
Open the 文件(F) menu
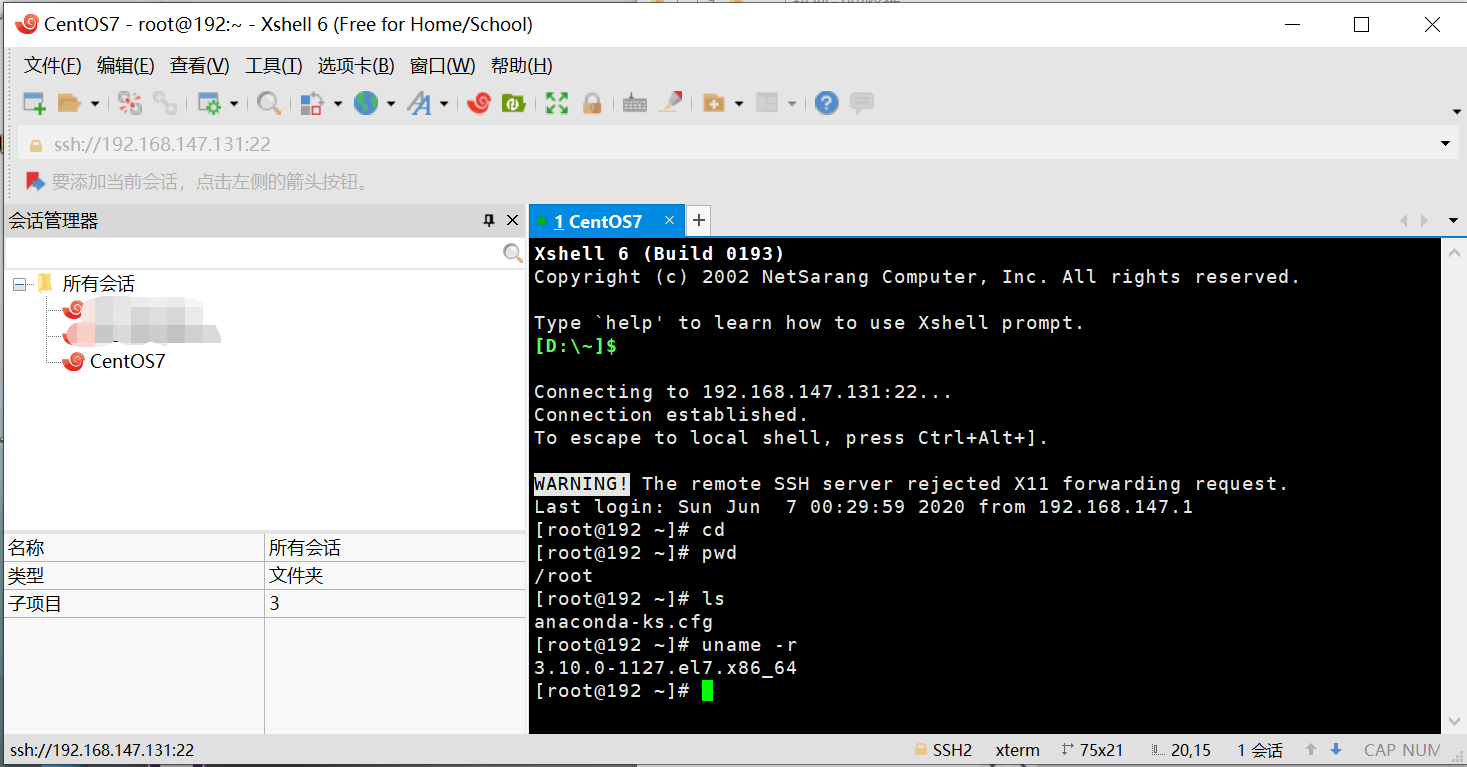click(52, 66)
